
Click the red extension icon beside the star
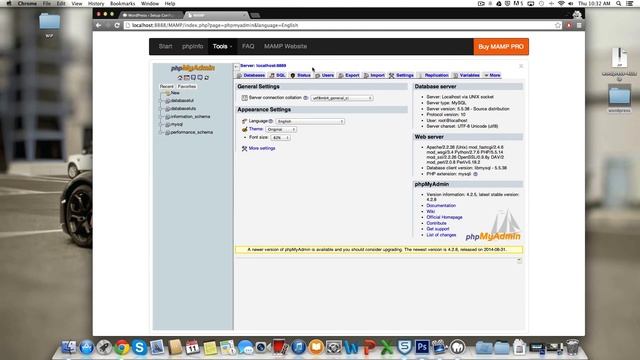(569, 25)
